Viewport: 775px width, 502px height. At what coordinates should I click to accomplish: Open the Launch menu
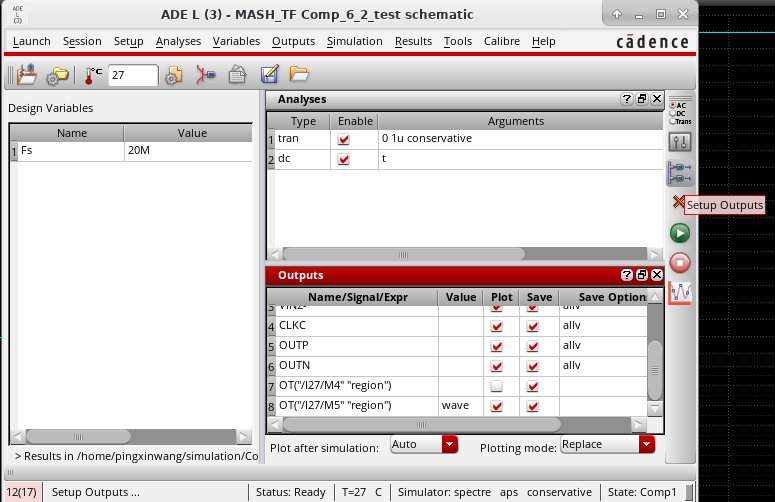point(32,42)
